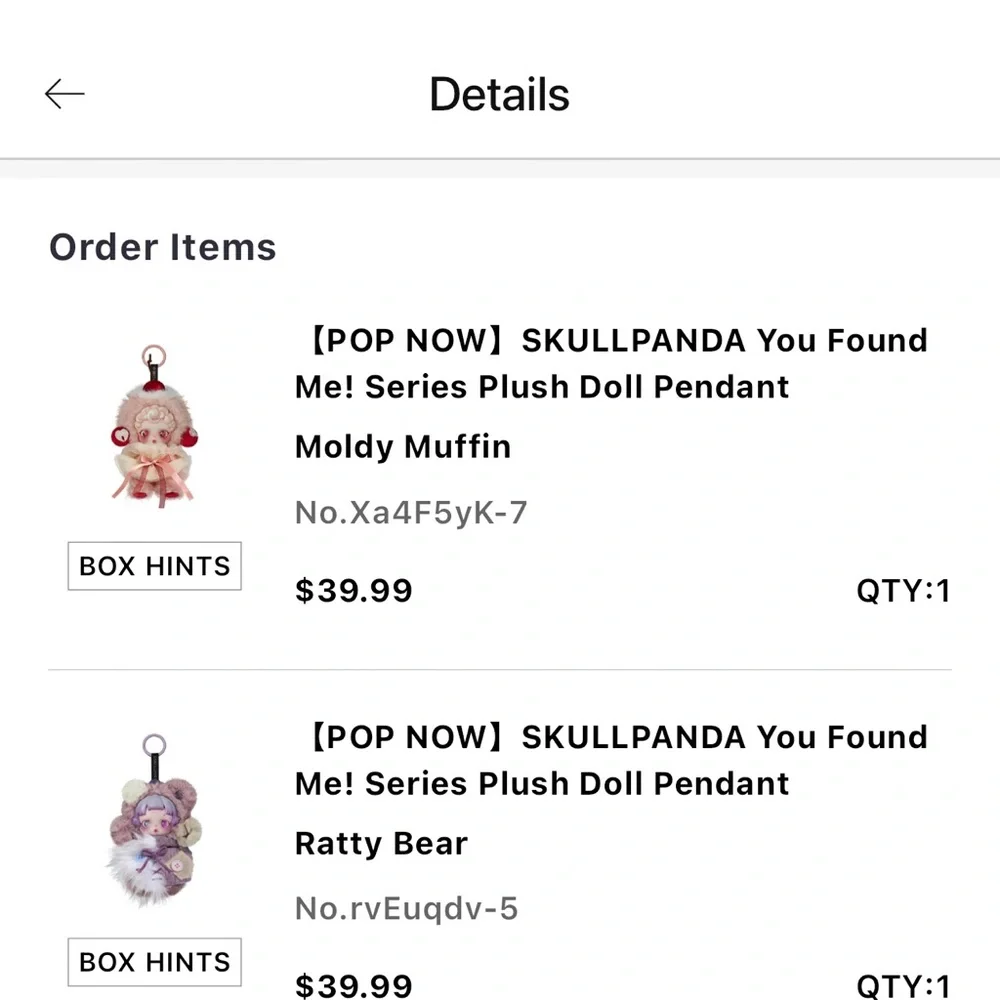Tap the Ratty Bear $39.99 price
This screenshot has width=1000, height=1000.
click(354, 985)
